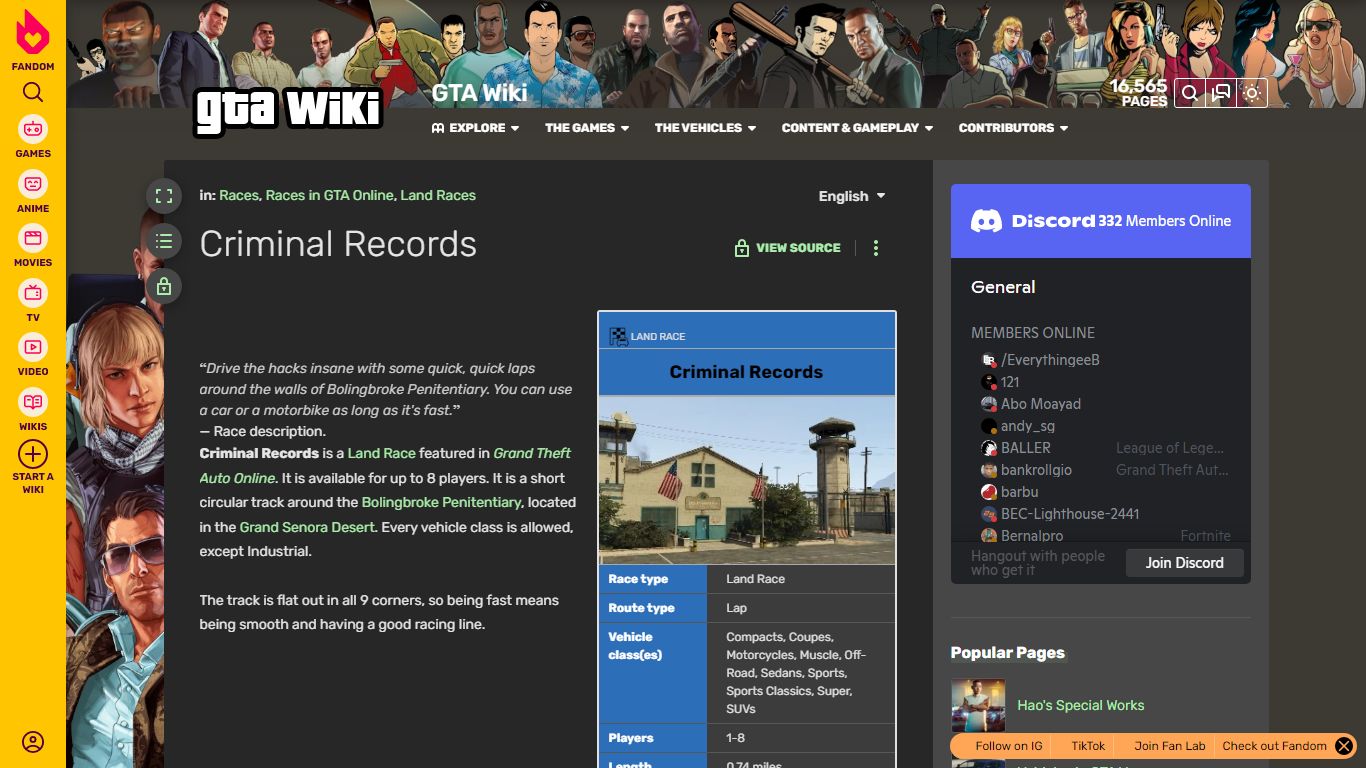Click the Check out Fandom link
The width and height of the screenshot is (1366, 768).
point(1274,746)
